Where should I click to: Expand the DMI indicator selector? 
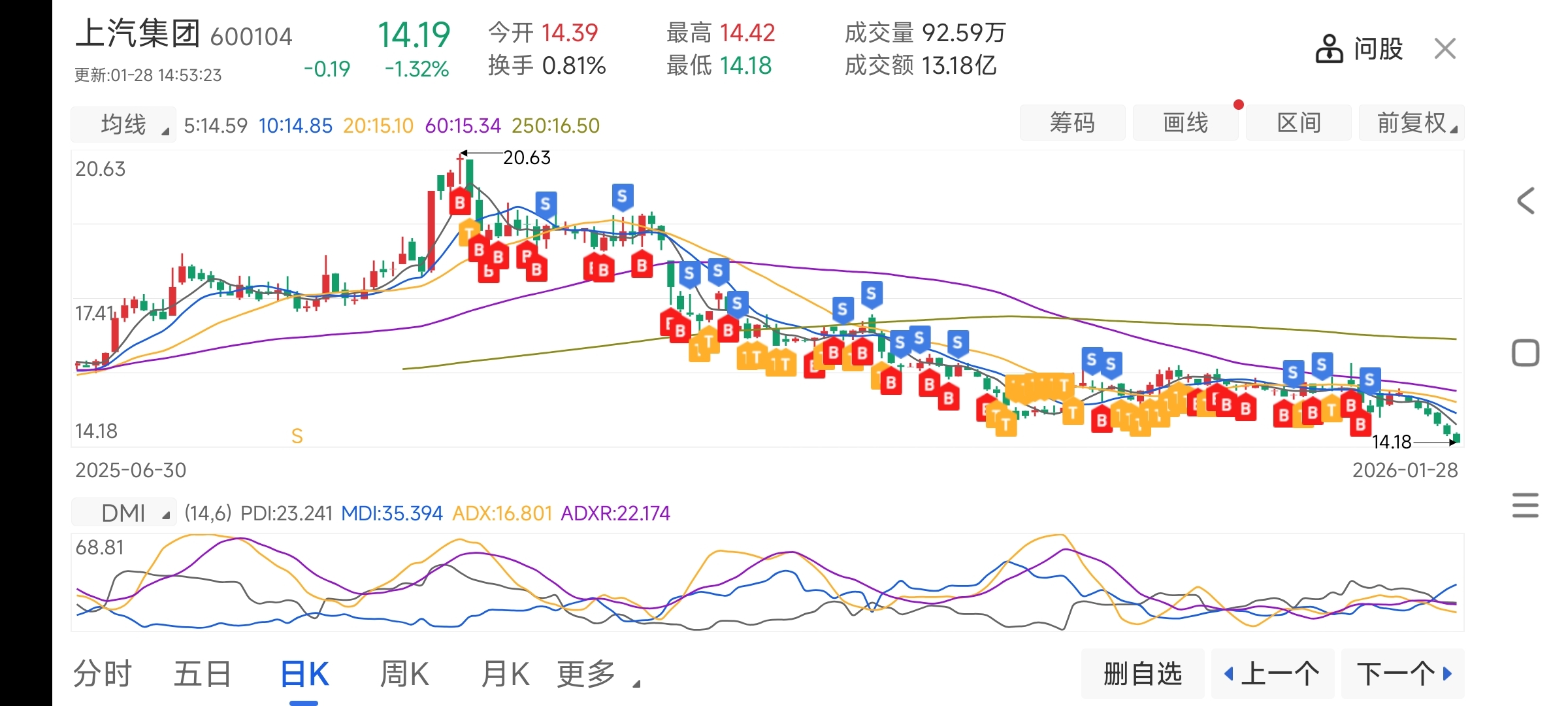point(123,513)
